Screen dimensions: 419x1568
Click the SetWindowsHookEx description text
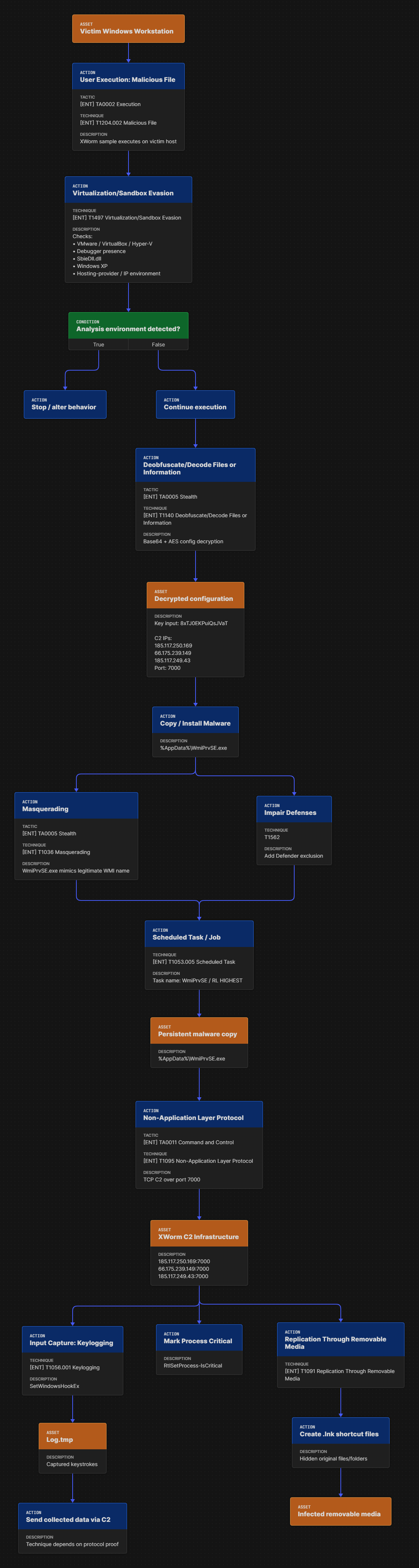tap(54, 1386)
